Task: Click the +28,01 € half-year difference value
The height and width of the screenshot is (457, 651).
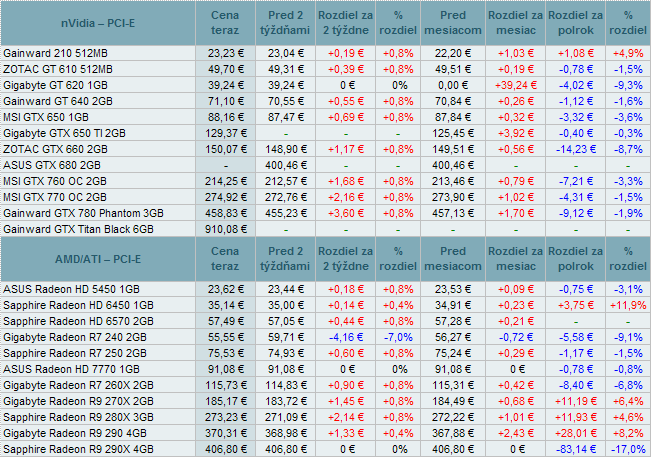Action: pyautogui.click(x=576, y=433)
